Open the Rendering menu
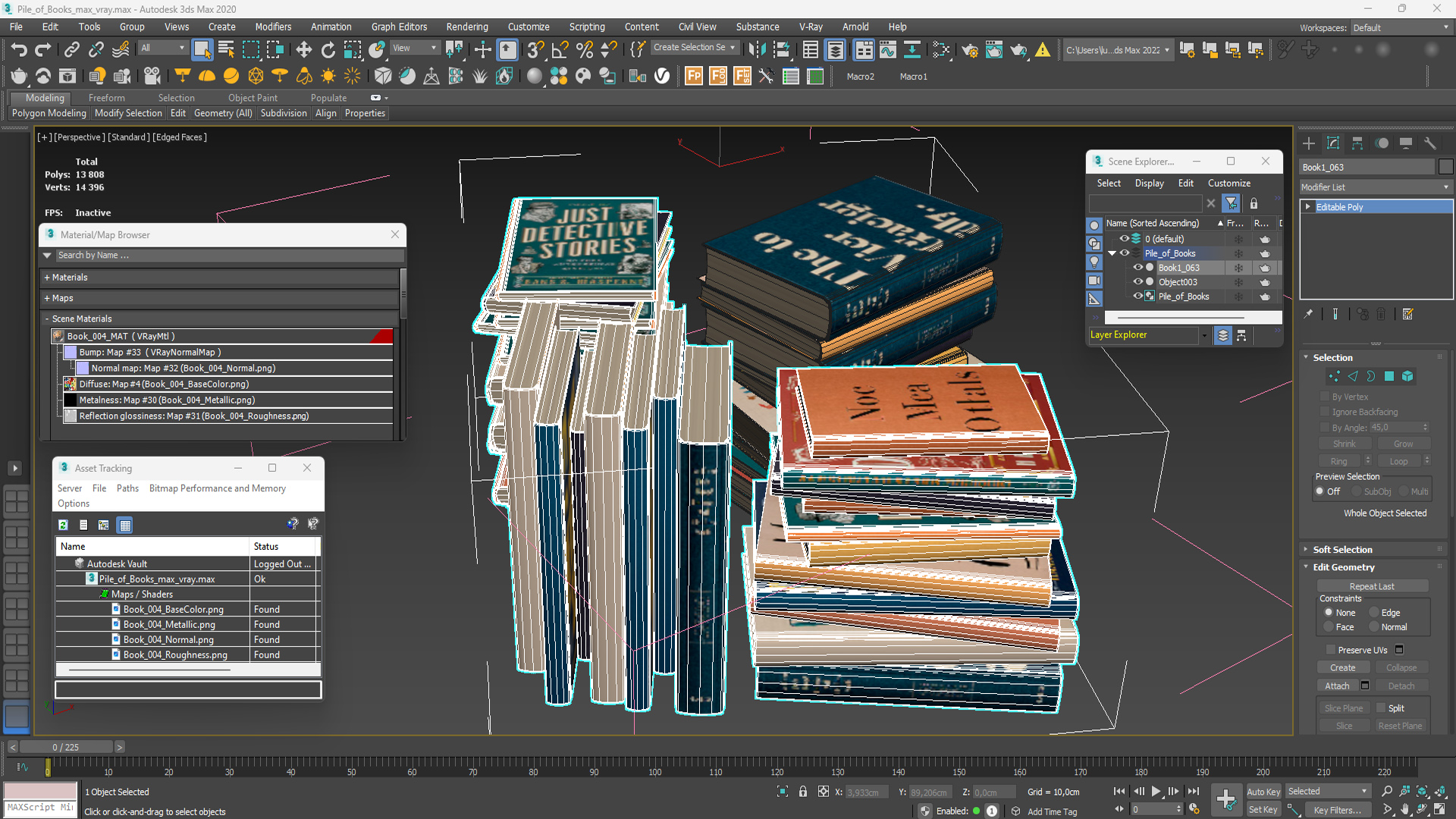The height and width of the screenshot is (819, 1456). tap(466, 27)
